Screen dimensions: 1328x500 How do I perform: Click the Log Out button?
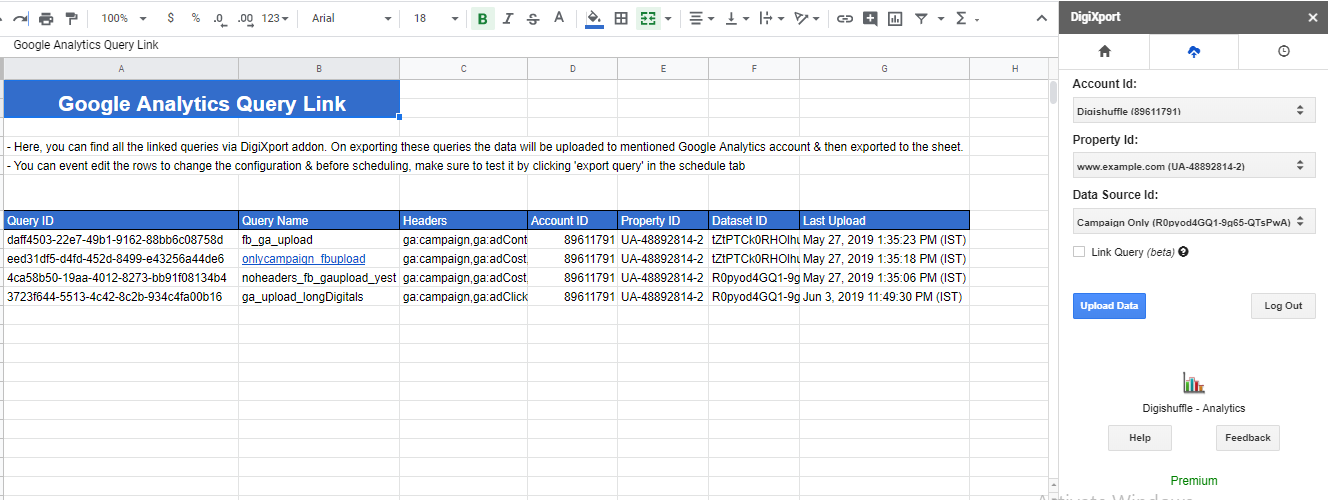click(1283, 306)
